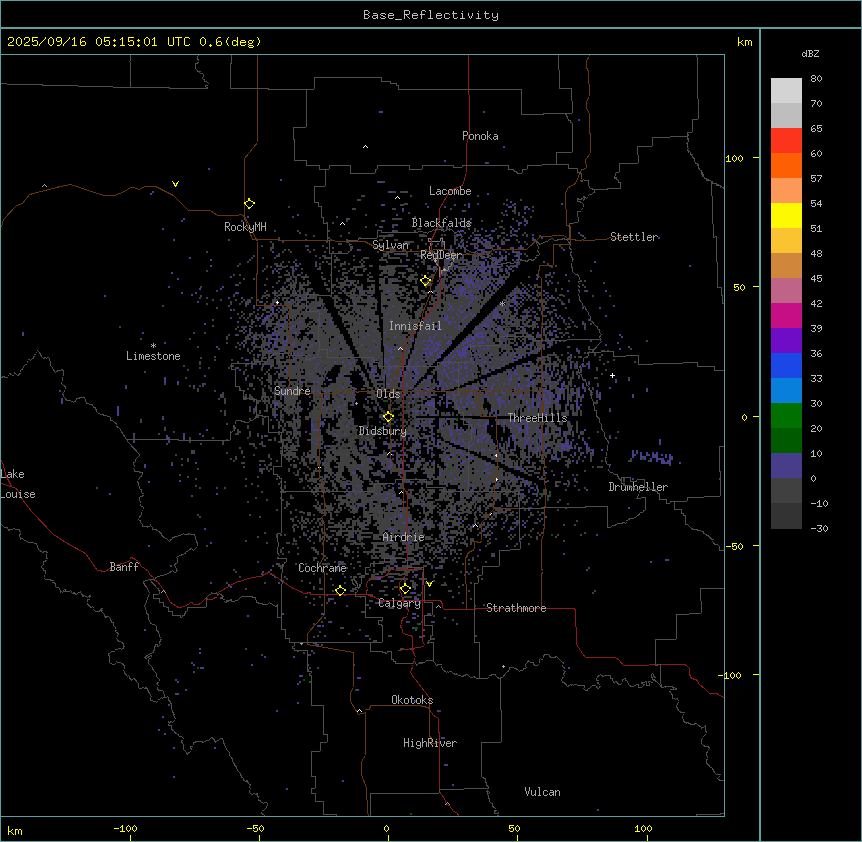Select the dBZ legend heading

coord(810,53)
